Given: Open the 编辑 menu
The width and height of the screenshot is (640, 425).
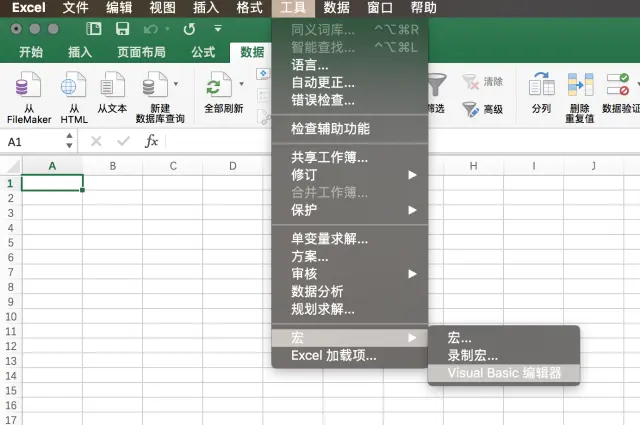Looking at the screenshot, I should pos(119,8).
